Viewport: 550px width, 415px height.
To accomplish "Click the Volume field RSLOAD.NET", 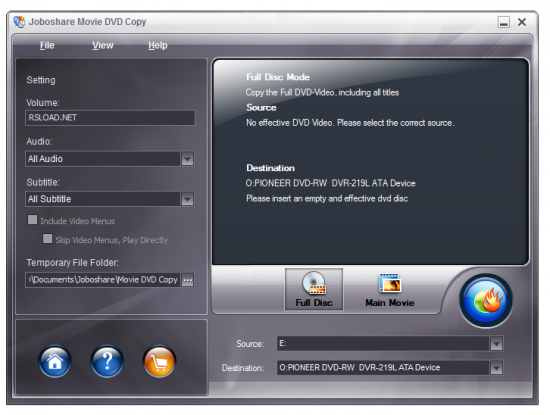I will (110, 118).
